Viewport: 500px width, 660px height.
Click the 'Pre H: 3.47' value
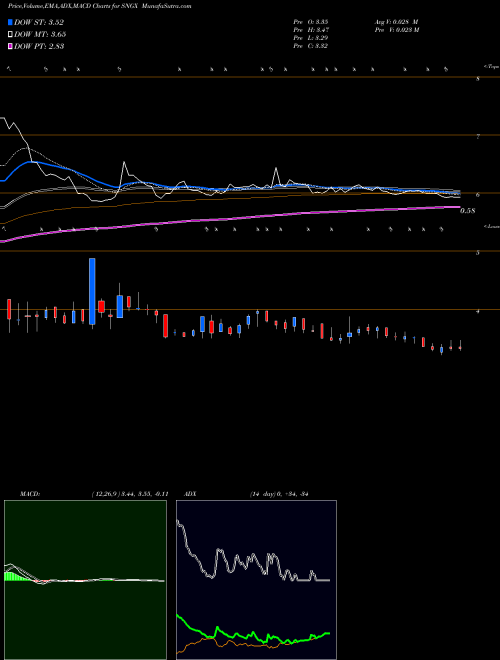pyautogui.click(x=311, y=30)
